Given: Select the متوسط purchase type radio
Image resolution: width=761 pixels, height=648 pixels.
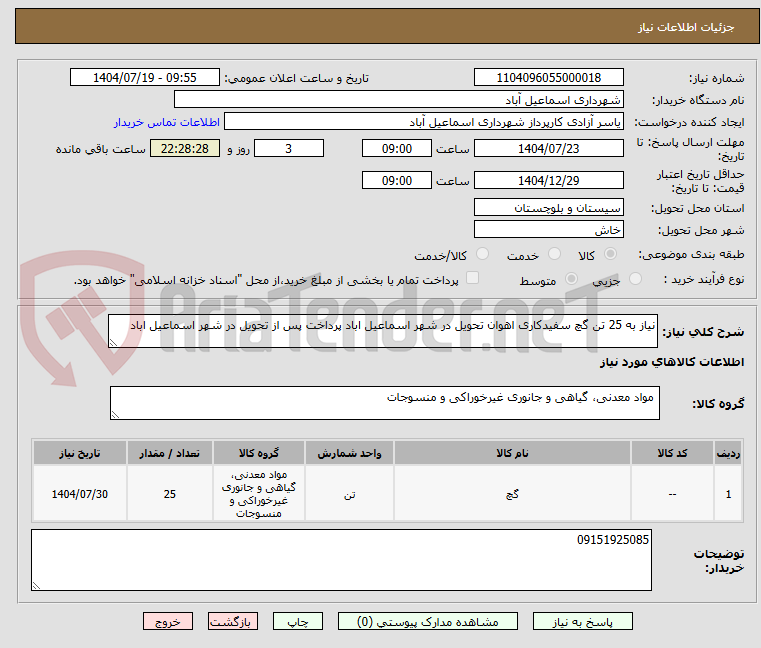Looking at the screenshot, I should click(571, 279).
